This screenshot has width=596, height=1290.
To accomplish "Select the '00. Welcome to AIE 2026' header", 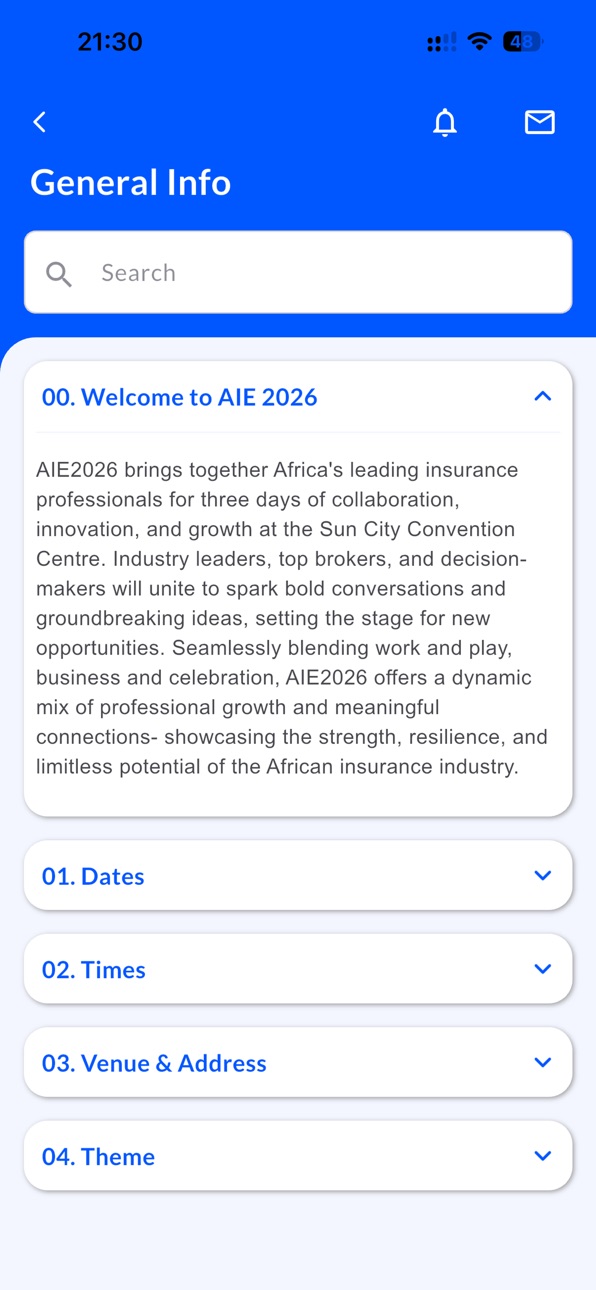I will [x=180, y=397].
